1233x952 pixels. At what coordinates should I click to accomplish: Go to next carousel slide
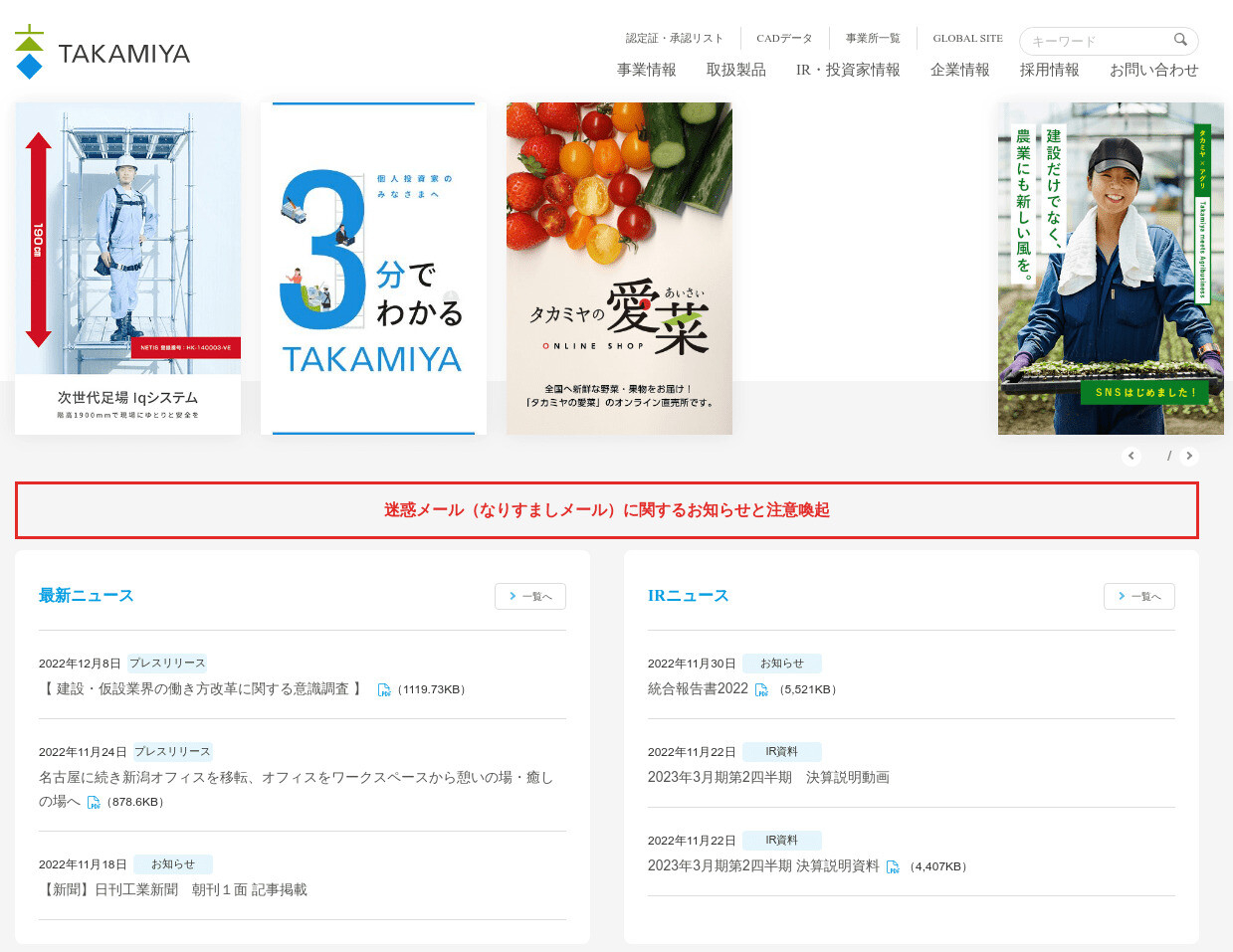(1189, 456)
